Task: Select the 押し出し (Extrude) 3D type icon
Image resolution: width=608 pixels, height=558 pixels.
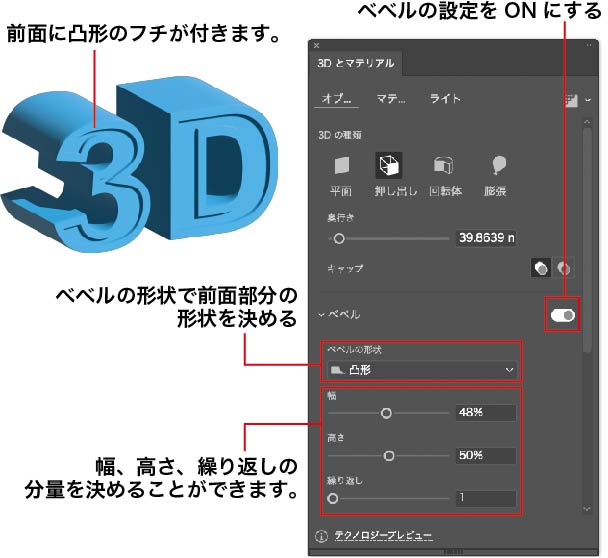Action: coord(388,166)
